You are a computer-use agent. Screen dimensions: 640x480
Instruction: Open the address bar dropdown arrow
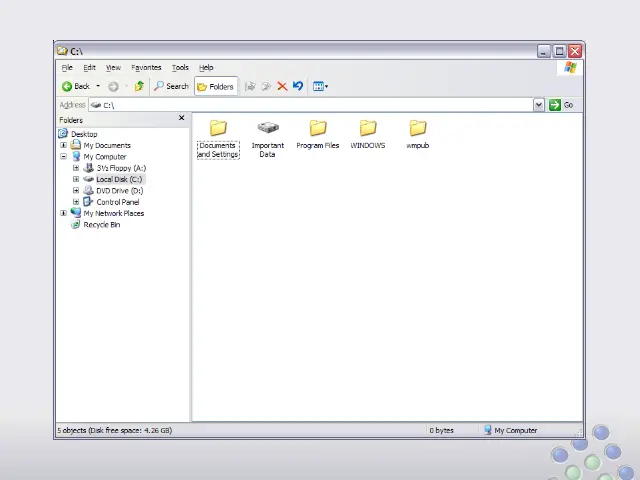(539, 105)
